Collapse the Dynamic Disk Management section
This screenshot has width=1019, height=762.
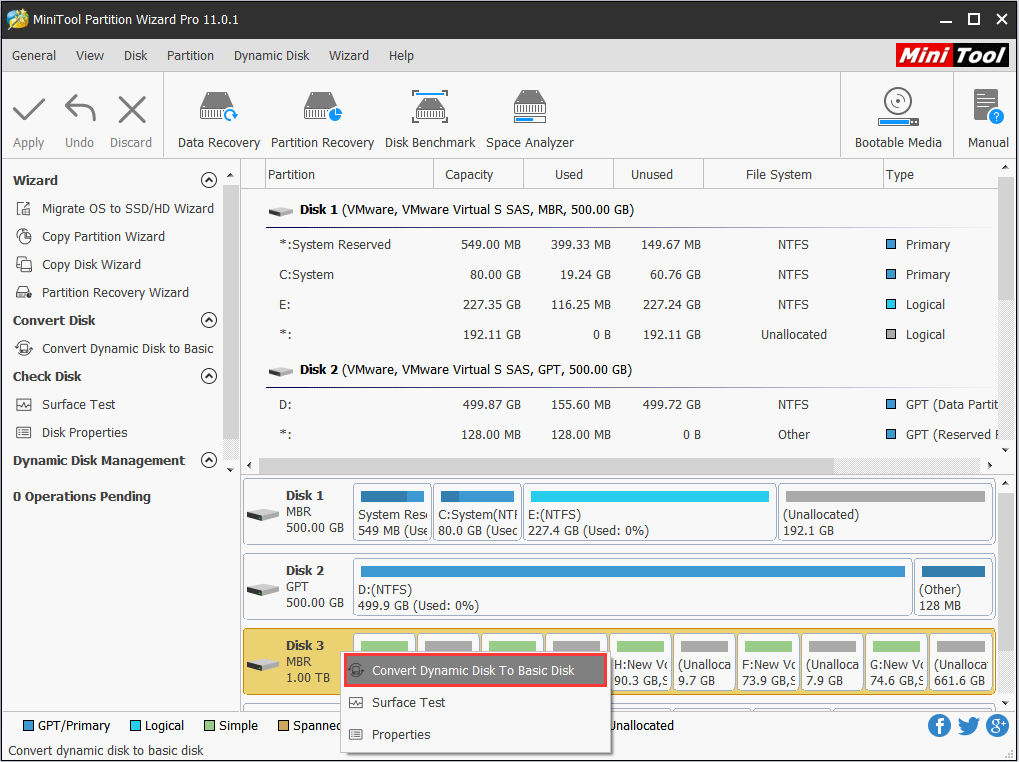pos(208,460)
